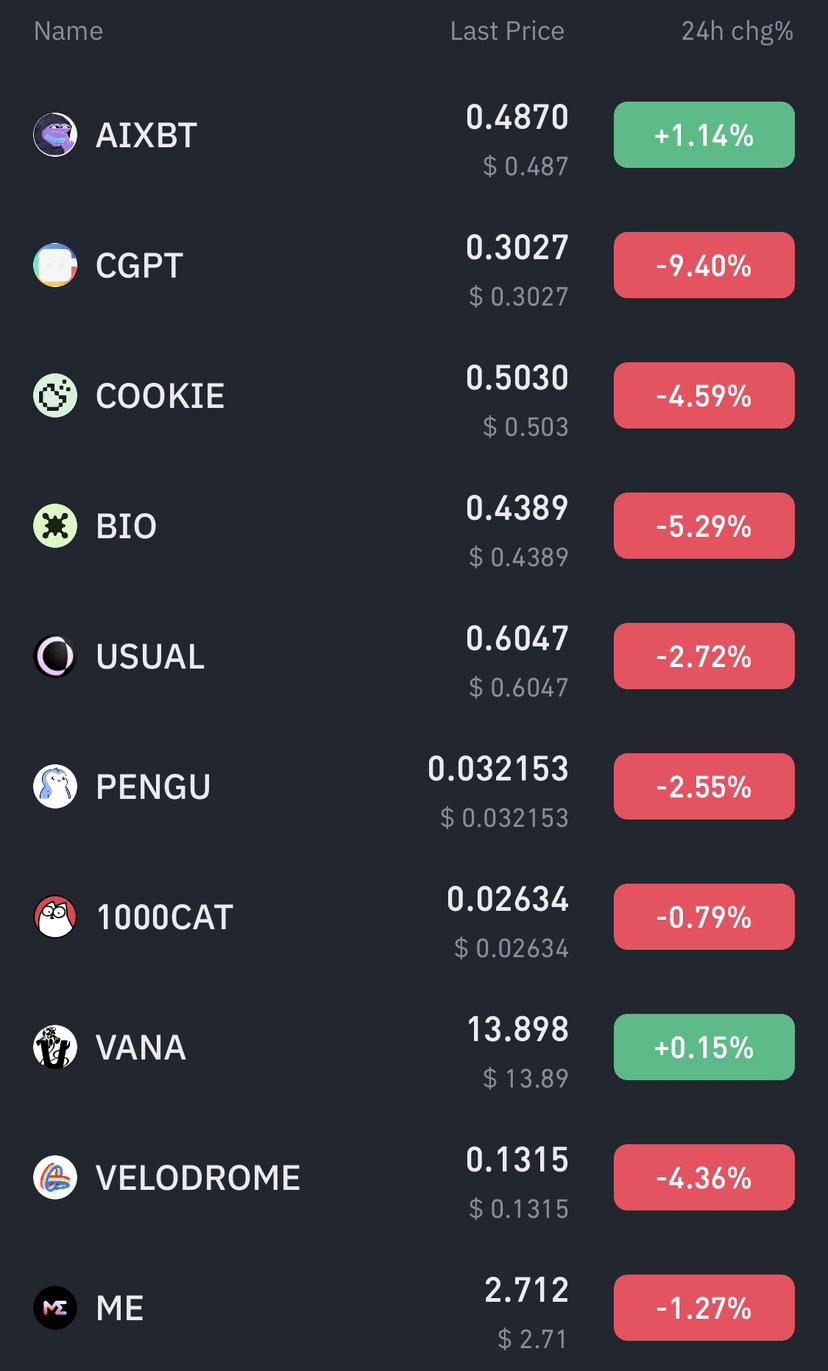Screen dimensions: 828x1371
Task: Tap the CGPT token icon
Action: pos(55,266)
